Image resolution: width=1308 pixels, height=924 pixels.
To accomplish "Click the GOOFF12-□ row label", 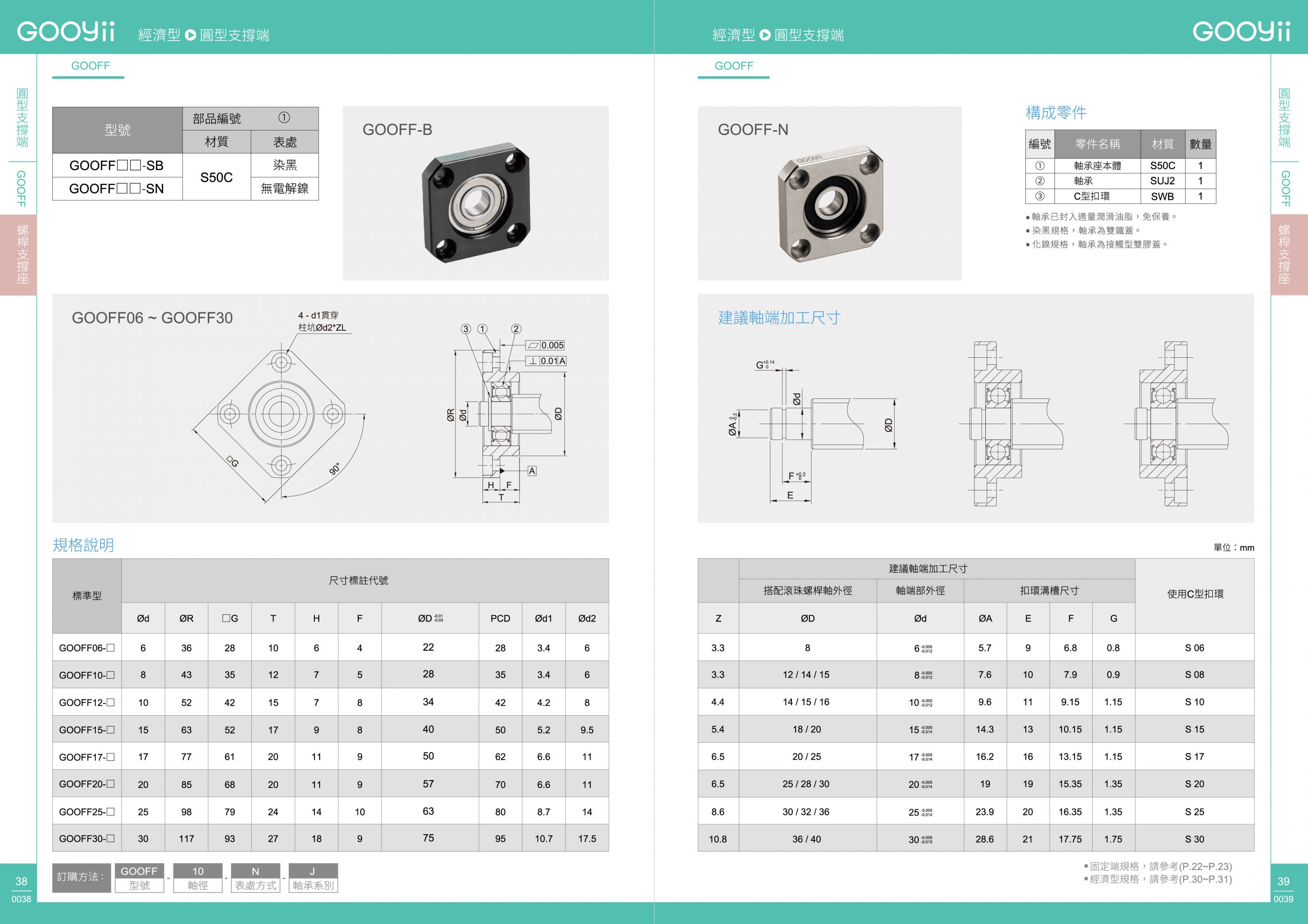I will [86, 703].
